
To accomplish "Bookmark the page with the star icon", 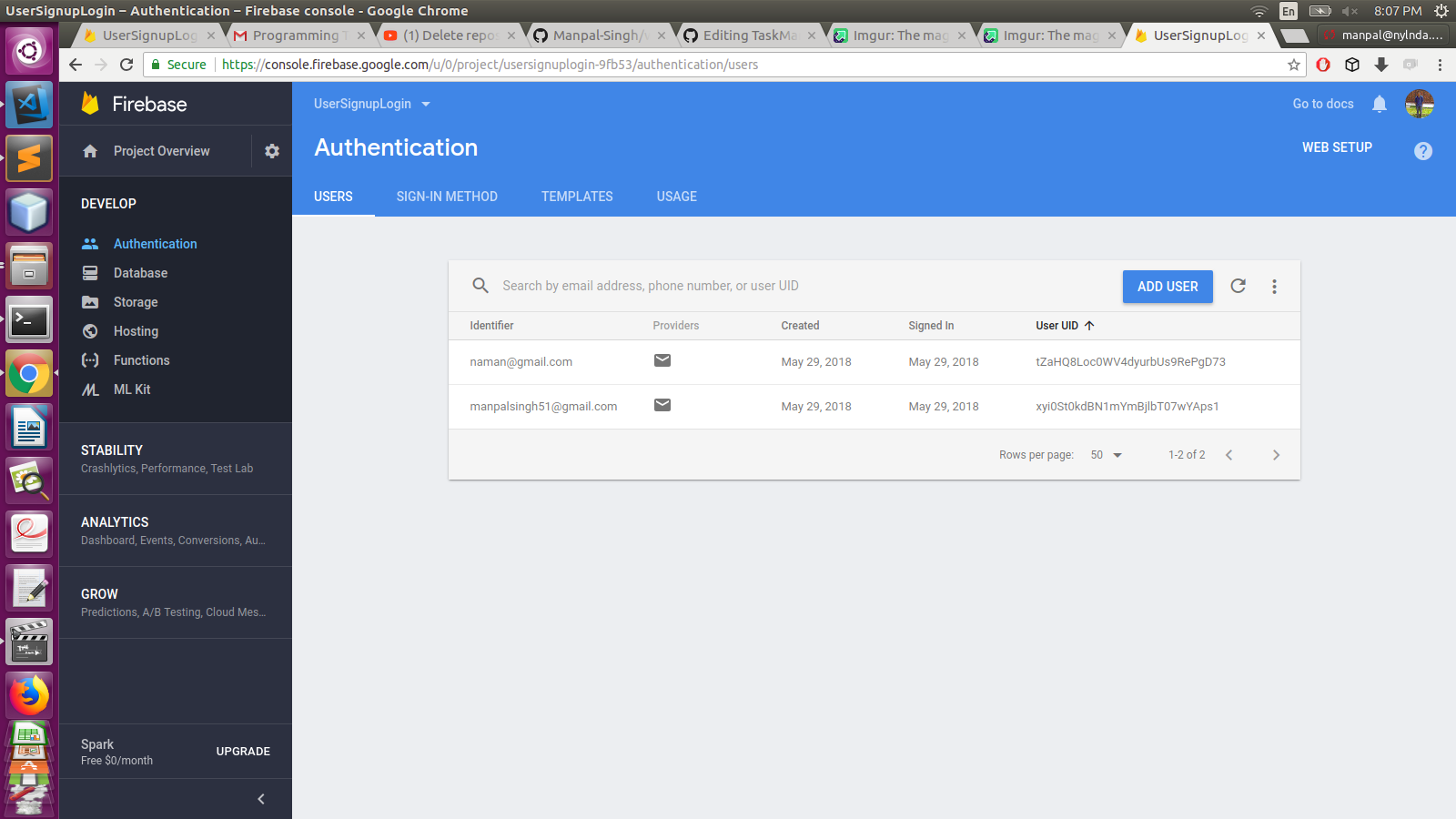I will (x=1294, y=65).
